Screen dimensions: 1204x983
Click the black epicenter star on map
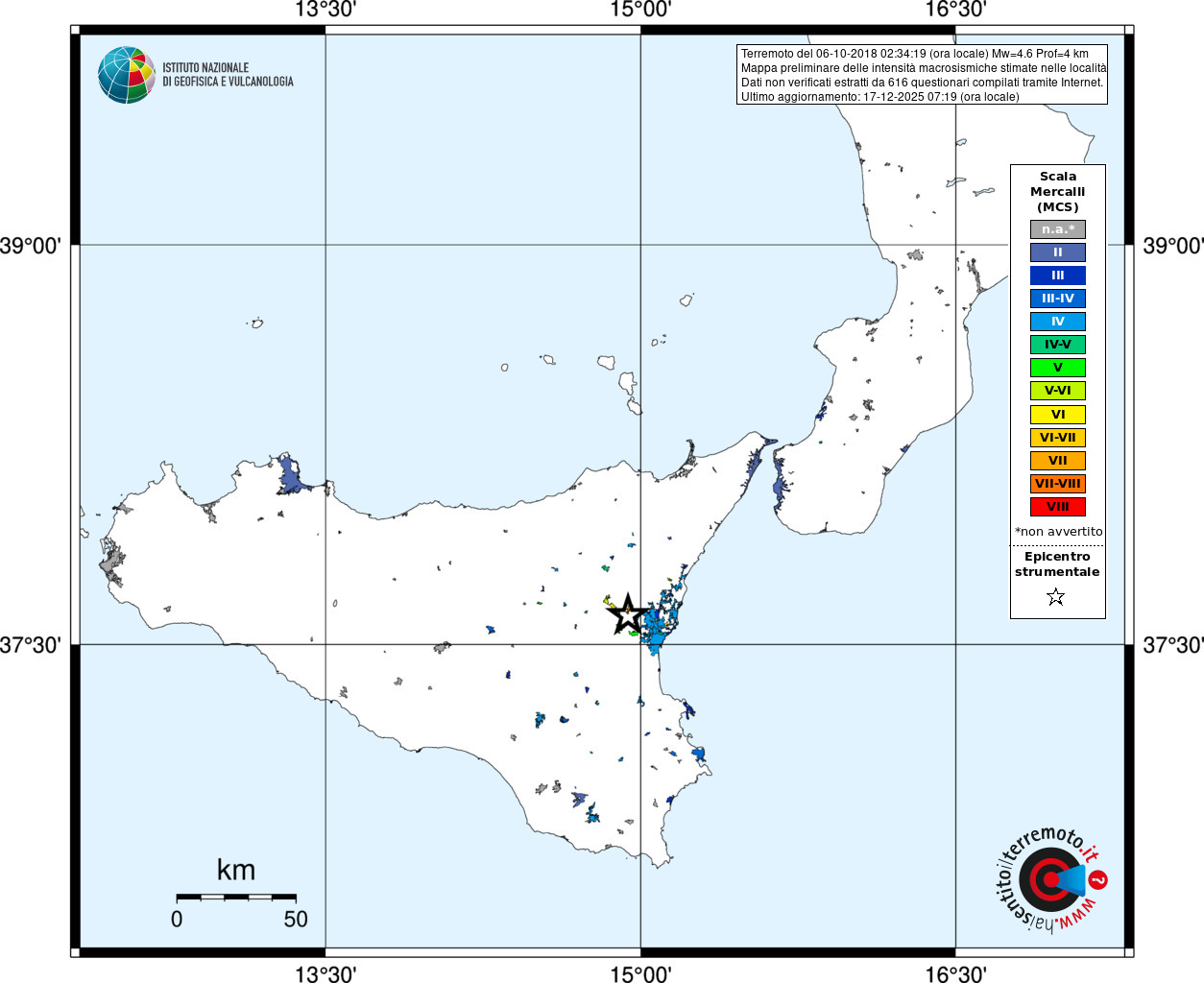(x=627, y=614)
